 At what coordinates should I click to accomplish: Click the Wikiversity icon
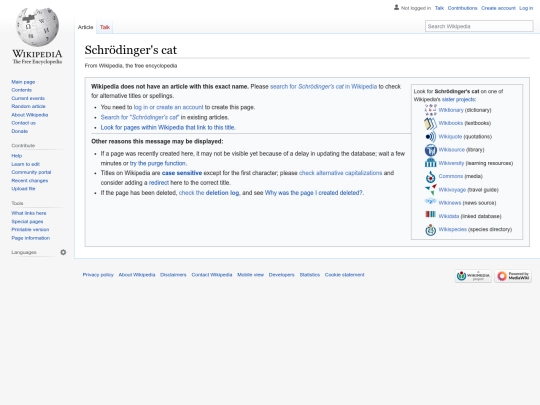[430, 163]
